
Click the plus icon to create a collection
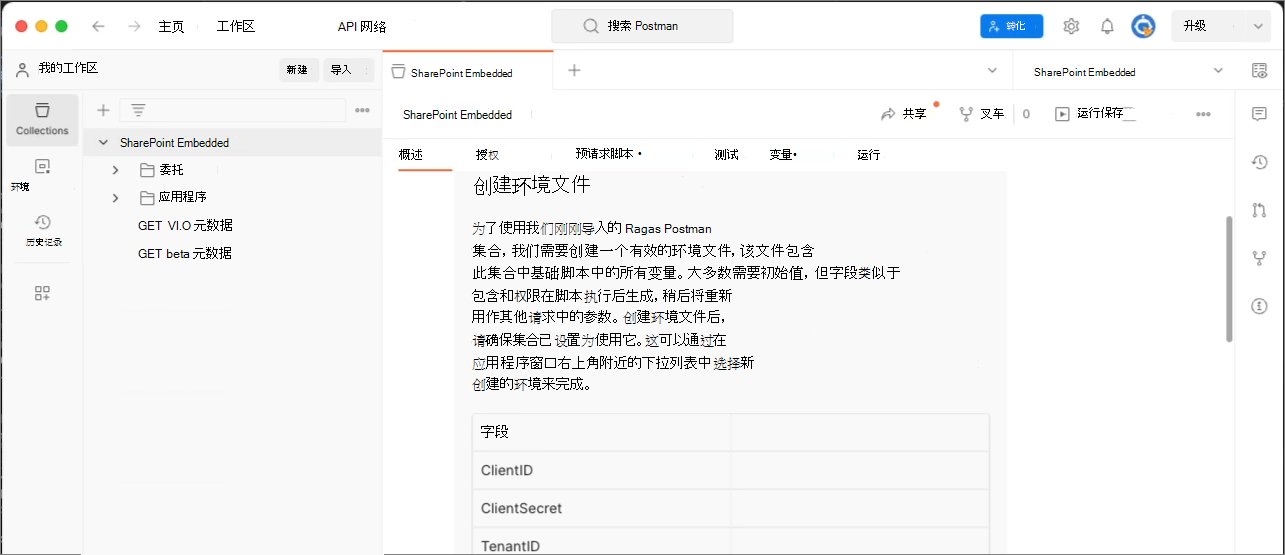(x=103, y=110)
